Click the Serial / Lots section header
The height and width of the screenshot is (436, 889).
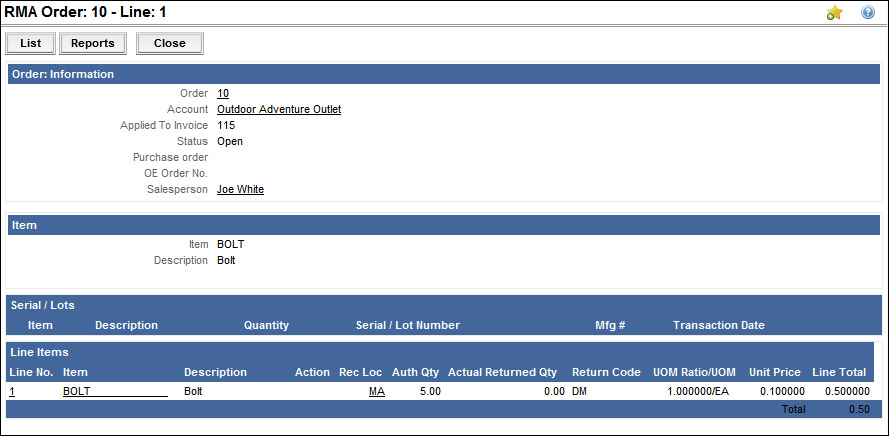pyautogui.click(x=43, y=305)
